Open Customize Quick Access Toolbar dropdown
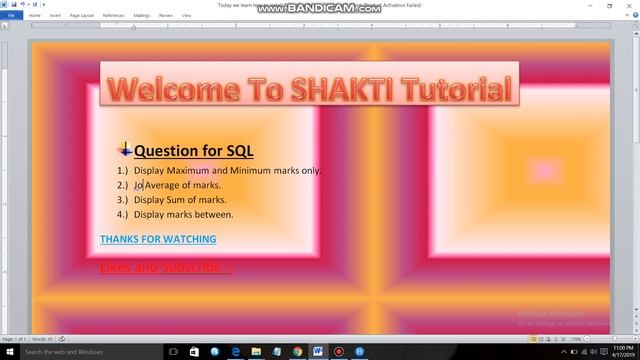 click(x=44, y=4)
